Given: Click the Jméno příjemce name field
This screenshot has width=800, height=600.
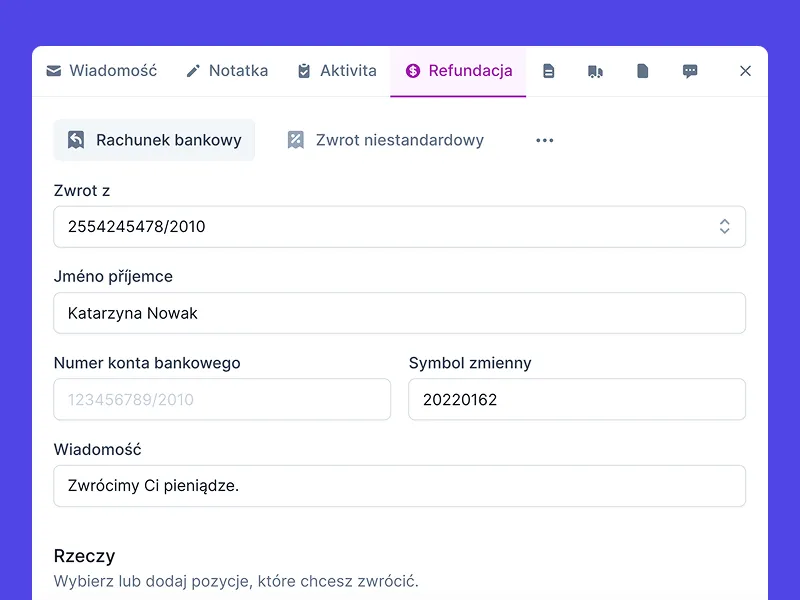Looking at the screenshot, I should pyautogui.click(x=399, y=313).
